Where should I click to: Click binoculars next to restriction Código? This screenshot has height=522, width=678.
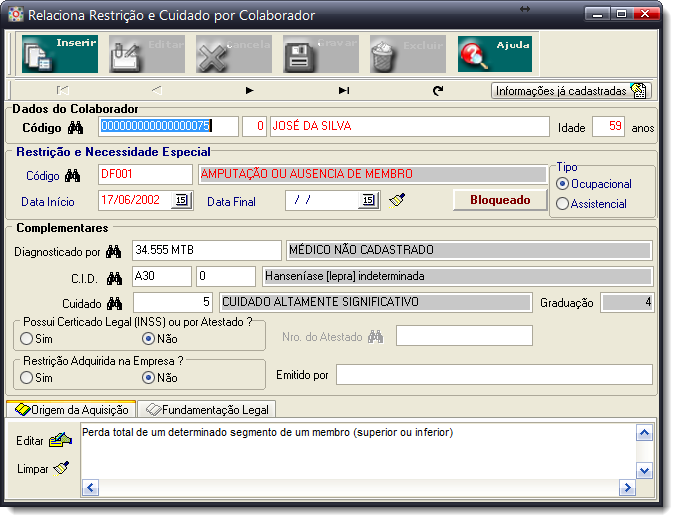pos(72,176)
